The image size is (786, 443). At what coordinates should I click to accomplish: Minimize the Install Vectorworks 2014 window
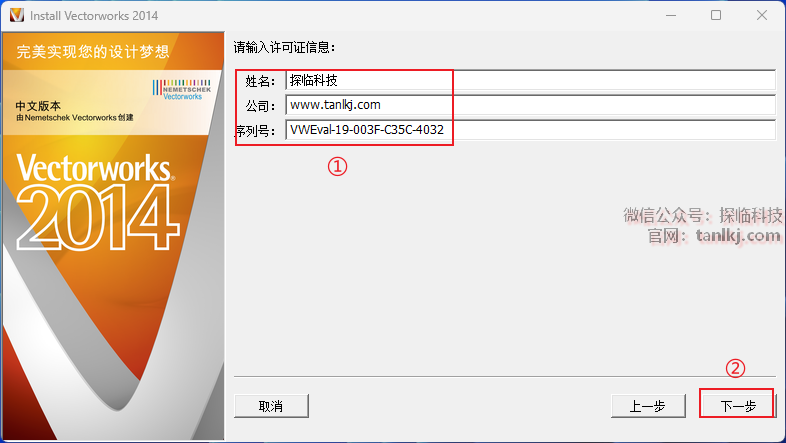point(670,16)
